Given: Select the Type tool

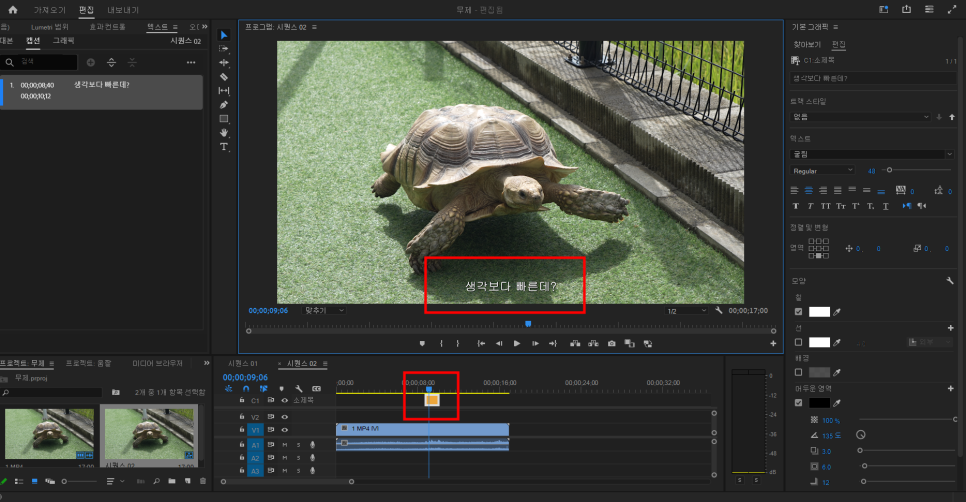Looking at the screenshot, I should coord(224,147).
